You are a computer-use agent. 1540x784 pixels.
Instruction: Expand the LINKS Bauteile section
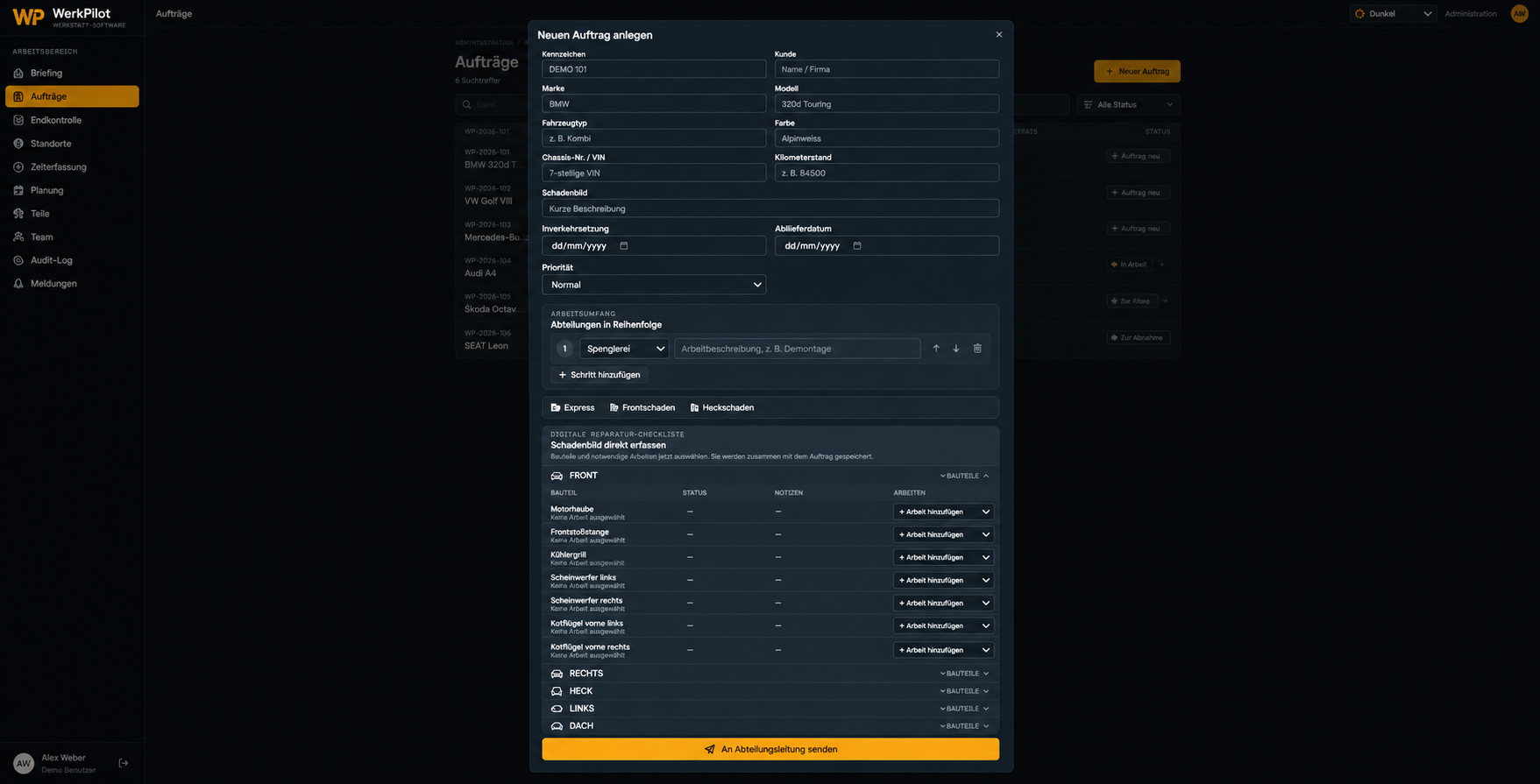click(964, 709)
